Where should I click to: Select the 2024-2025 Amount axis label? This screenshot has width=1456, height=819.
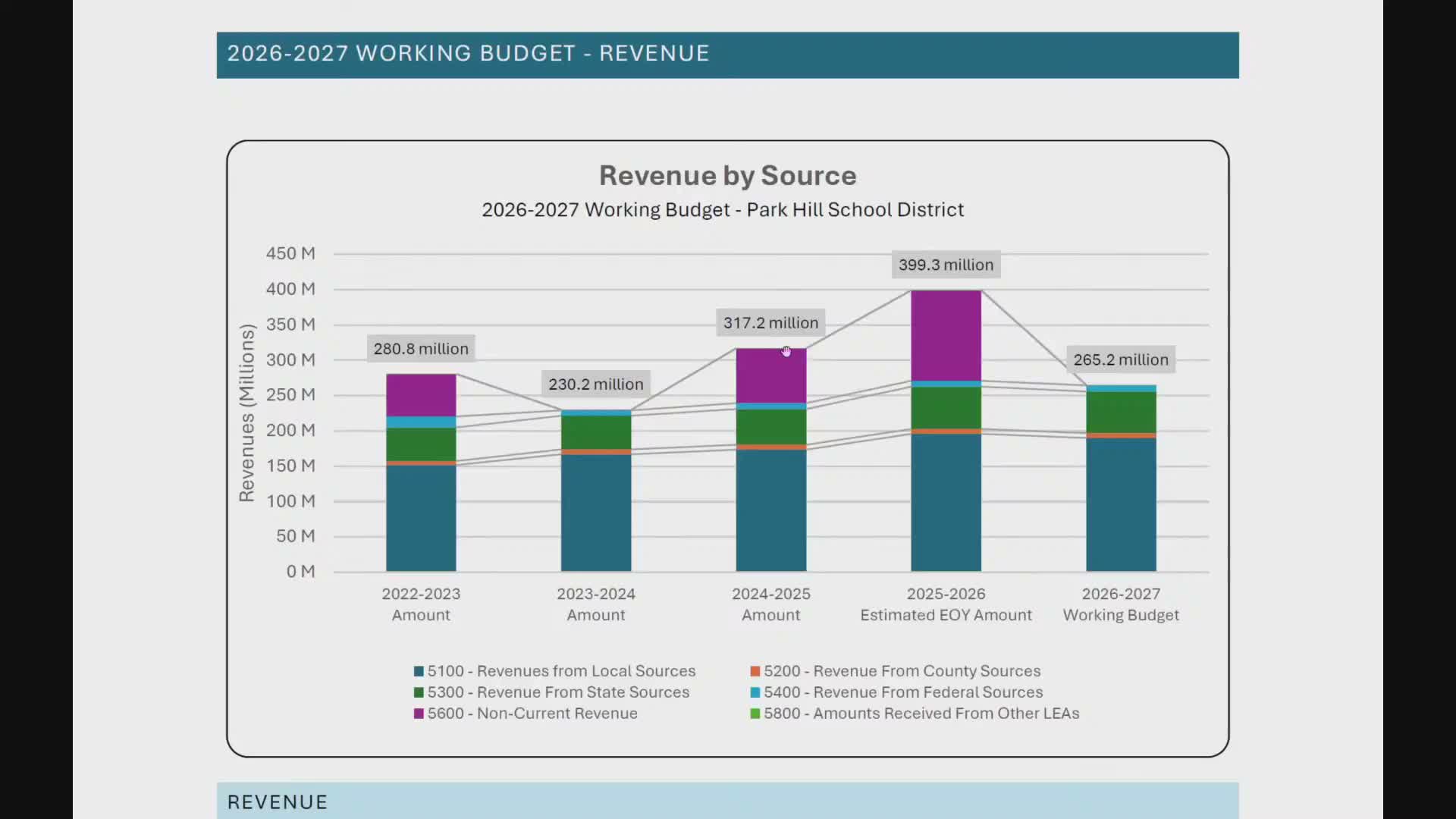click(770, 604)
